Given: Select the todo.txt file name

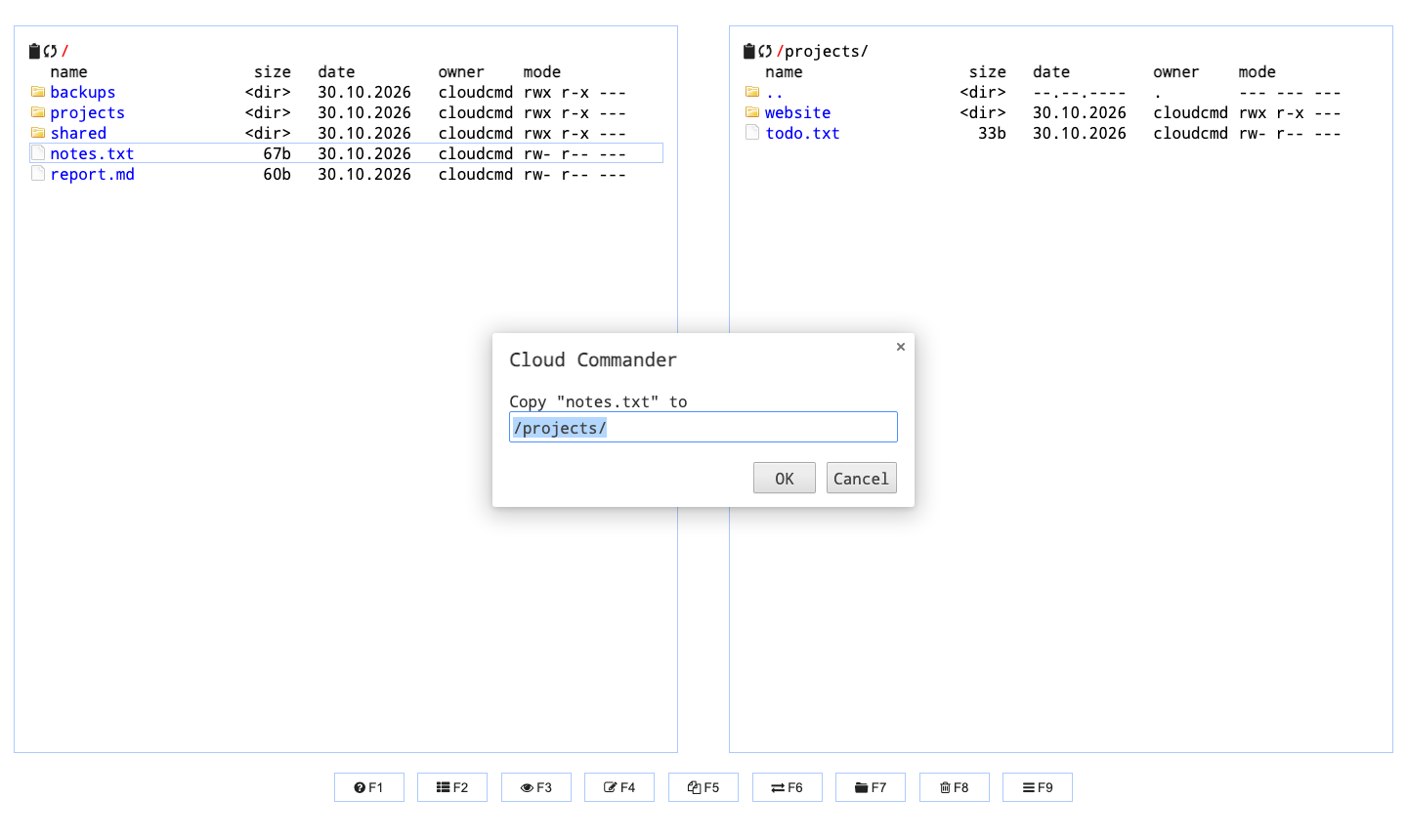Looking at the screenshot, I should (x=802, y=133).
